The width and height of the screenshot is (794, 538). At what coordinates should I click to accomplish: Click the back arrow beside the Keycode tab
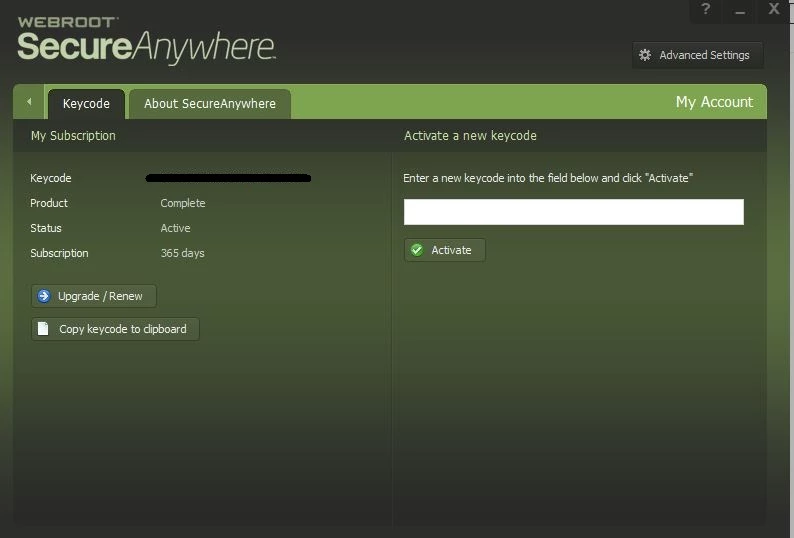pos(29,102)
